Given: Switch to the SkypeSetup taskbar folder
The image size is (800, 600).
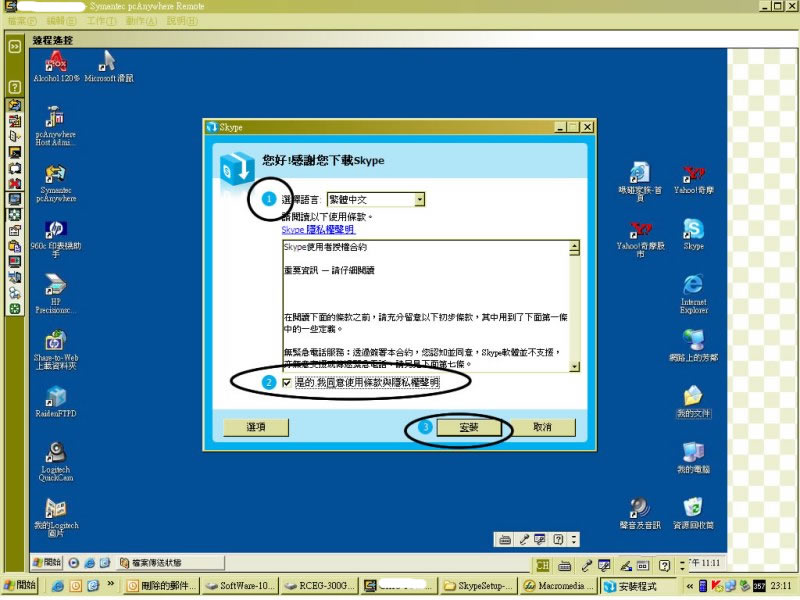Looking at the screenshot, I should click(x=479, y=586).
